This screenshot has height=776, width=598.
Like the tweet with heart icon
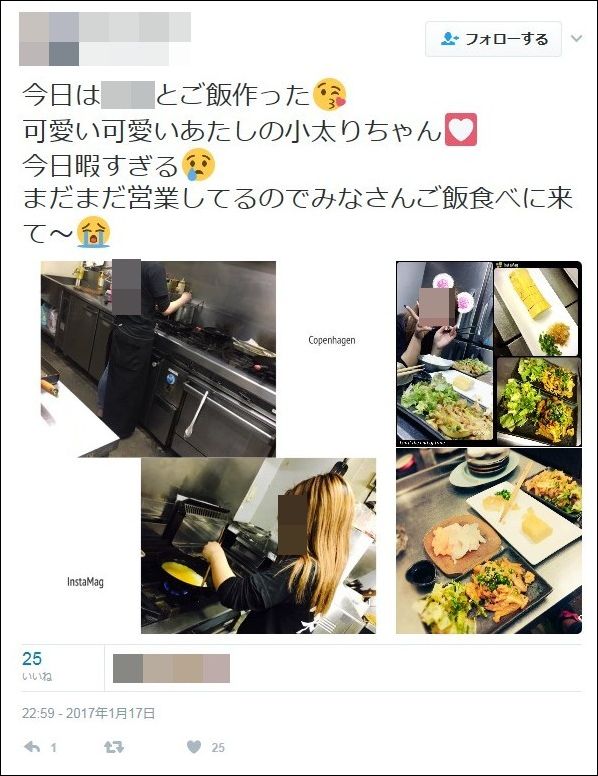(x=194, y=747)
